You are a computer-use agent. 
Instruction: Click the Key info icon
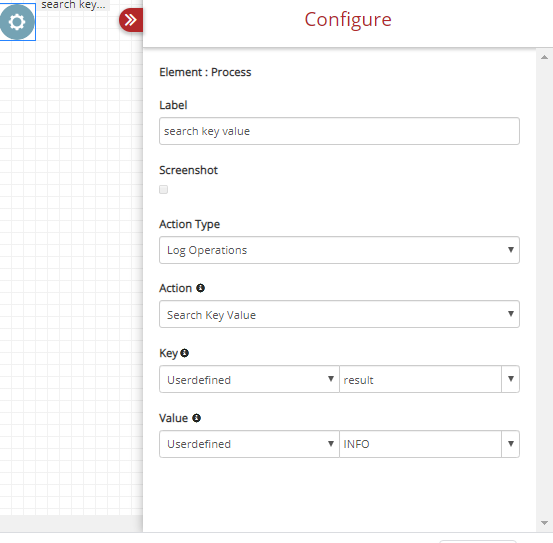point(184,353)
